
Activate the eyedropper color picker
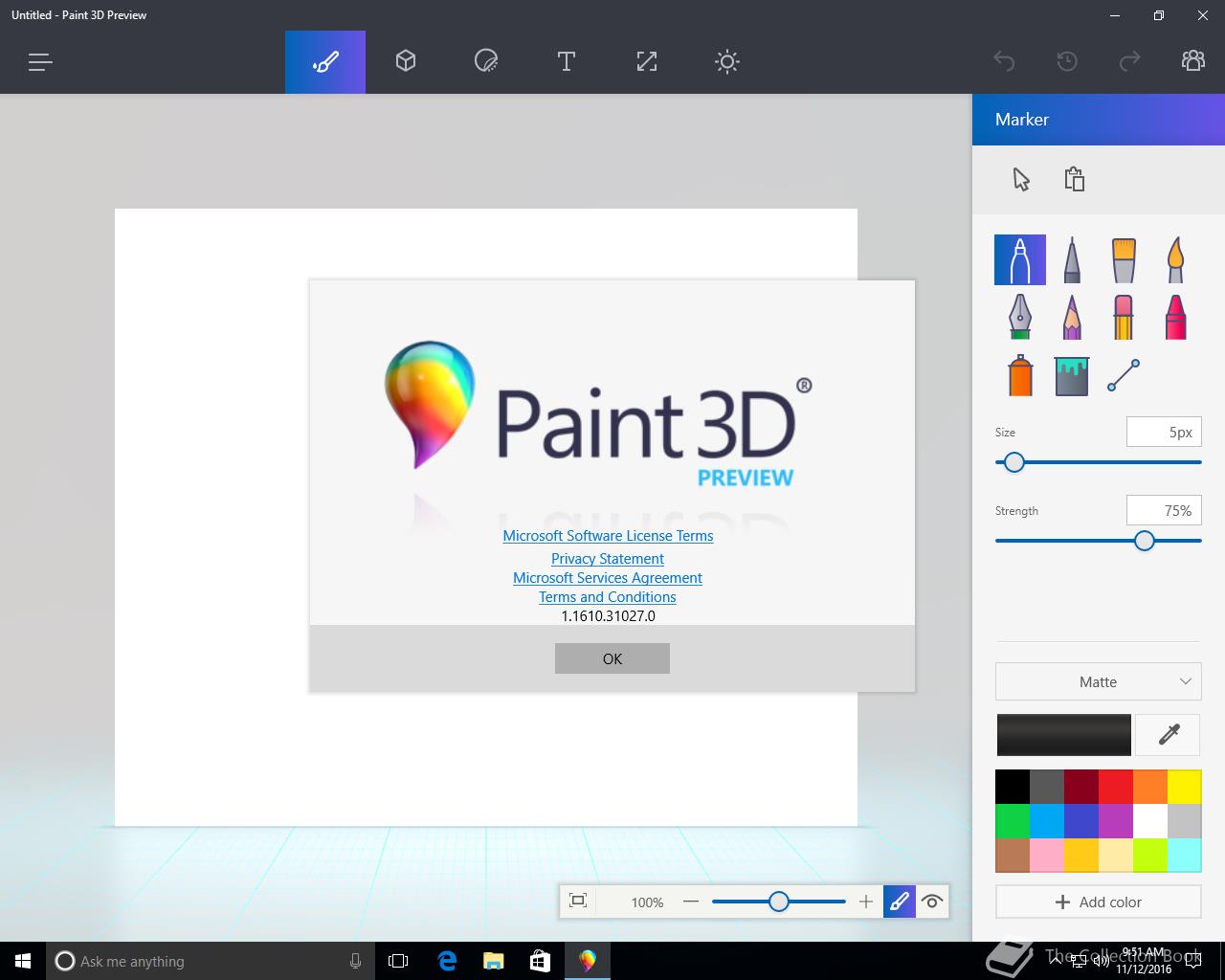coord(1169,735)
